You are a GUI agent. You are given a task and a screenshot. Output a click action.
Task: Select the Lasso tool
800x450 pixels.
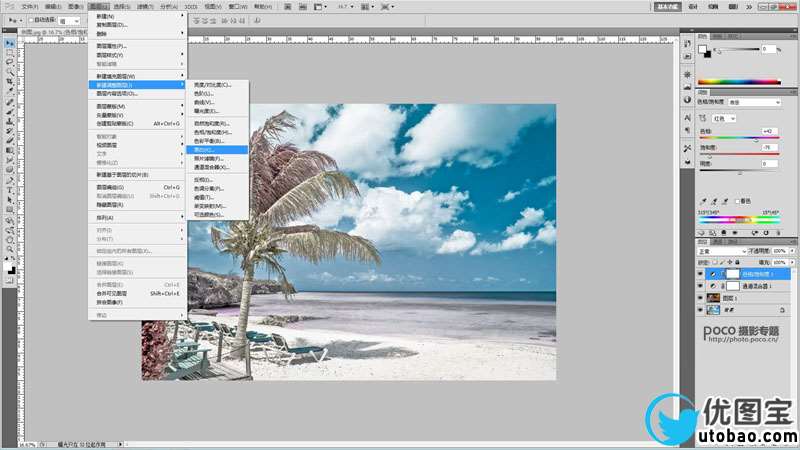[10, 62]
